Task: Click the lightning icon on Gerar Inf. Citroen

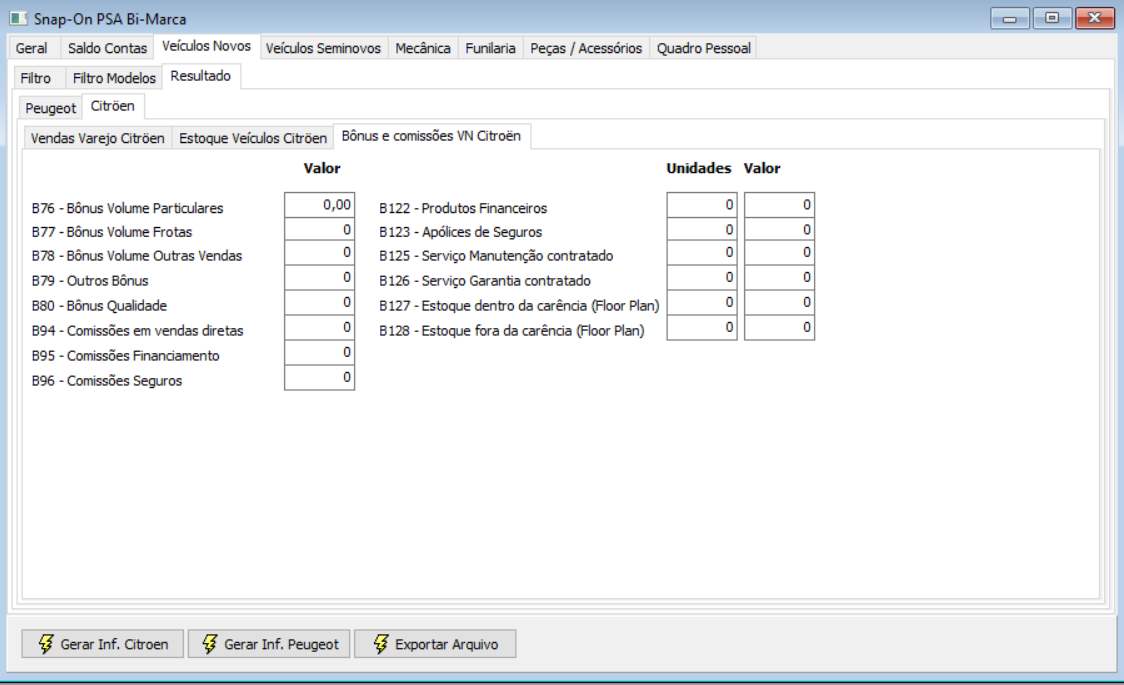Action: click(46, 643)
